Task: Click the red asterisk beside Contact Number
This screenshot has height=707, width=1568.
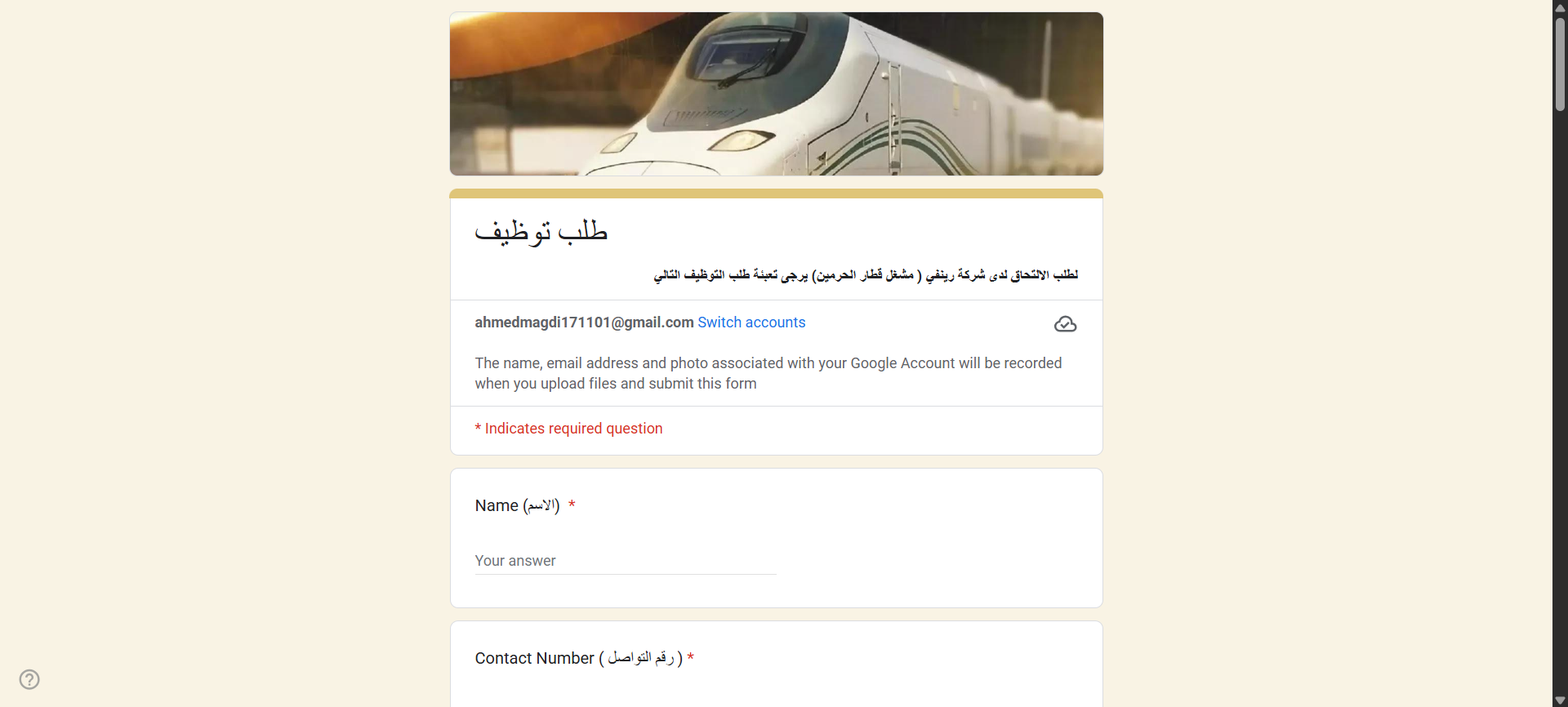Action: point(690,658)
